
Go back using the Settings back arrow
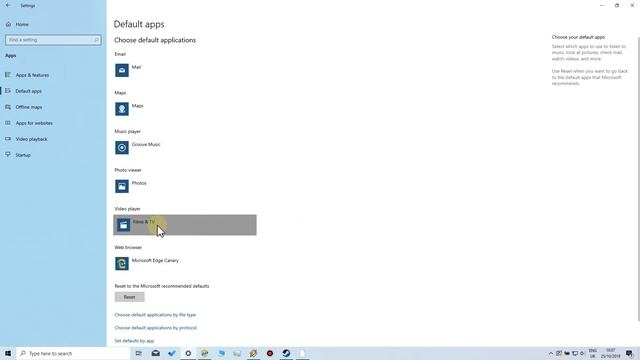(8, 5)
